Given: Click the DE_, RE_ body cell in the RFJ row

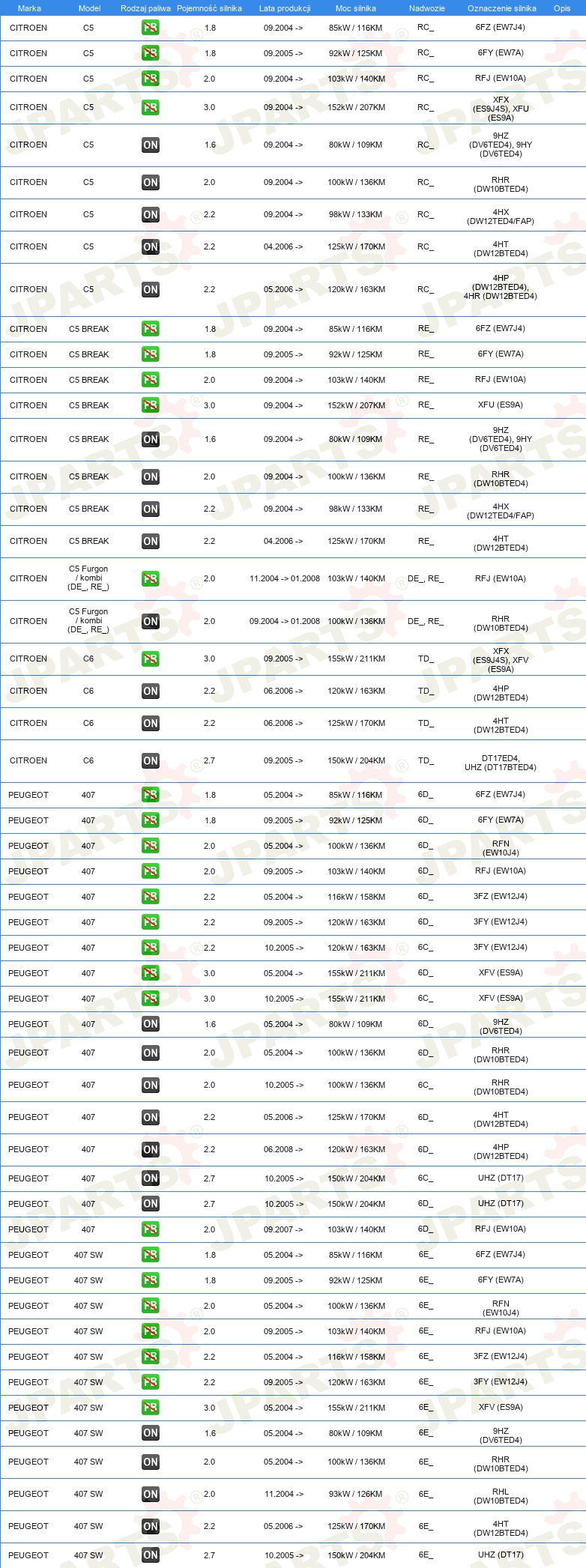Looking at the screenshot, I should [426, 578].
